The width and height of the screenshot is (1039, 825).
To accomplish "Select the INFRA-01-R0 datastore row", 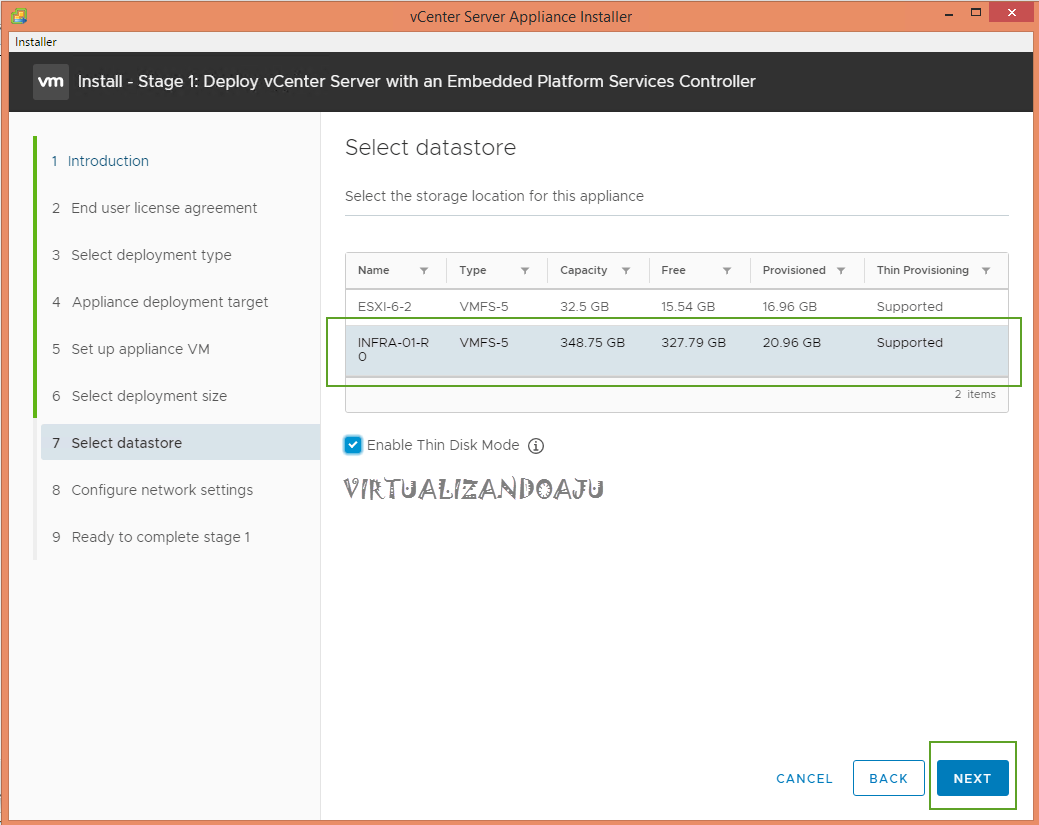I will click(x=676, y=350).
